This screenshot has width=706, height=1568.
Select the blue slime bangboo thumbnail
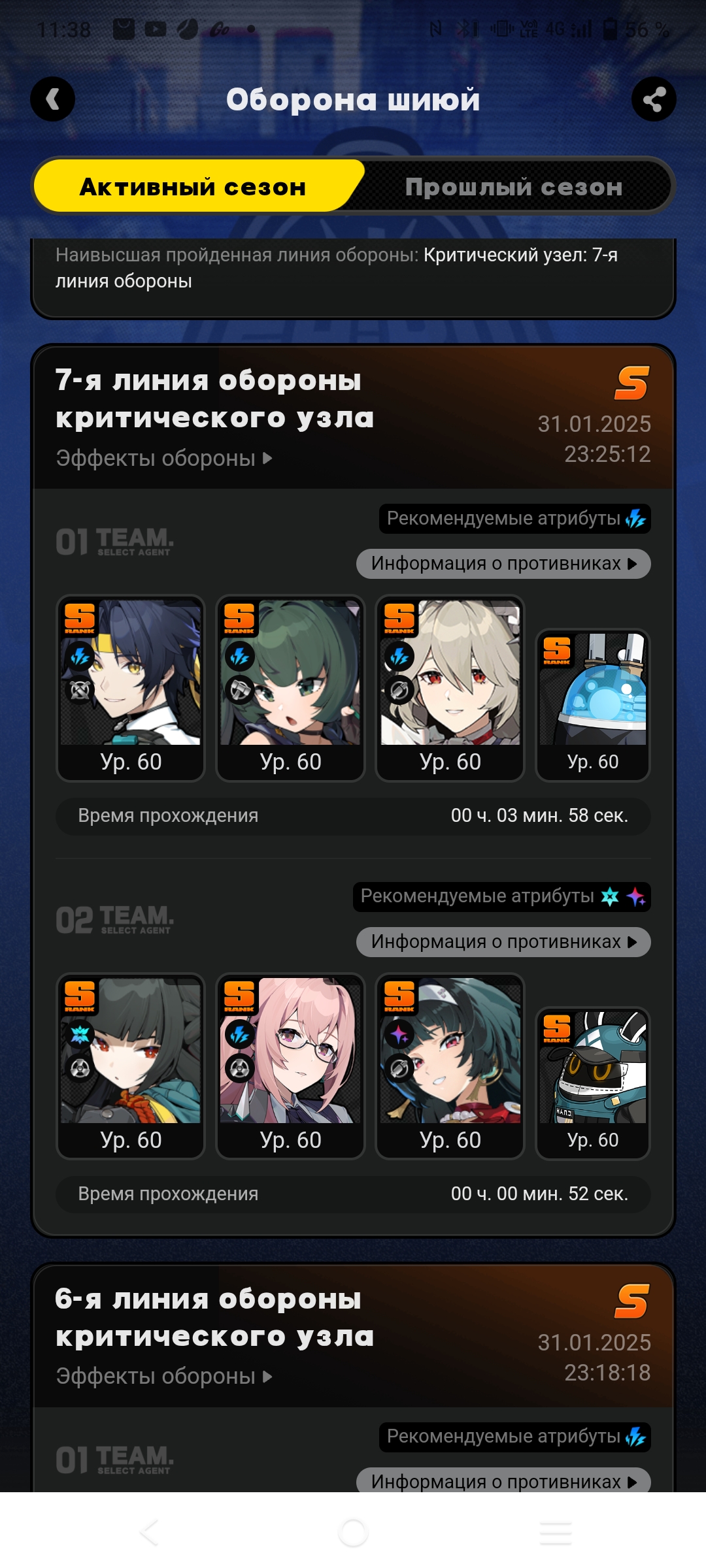pos(593,705)
